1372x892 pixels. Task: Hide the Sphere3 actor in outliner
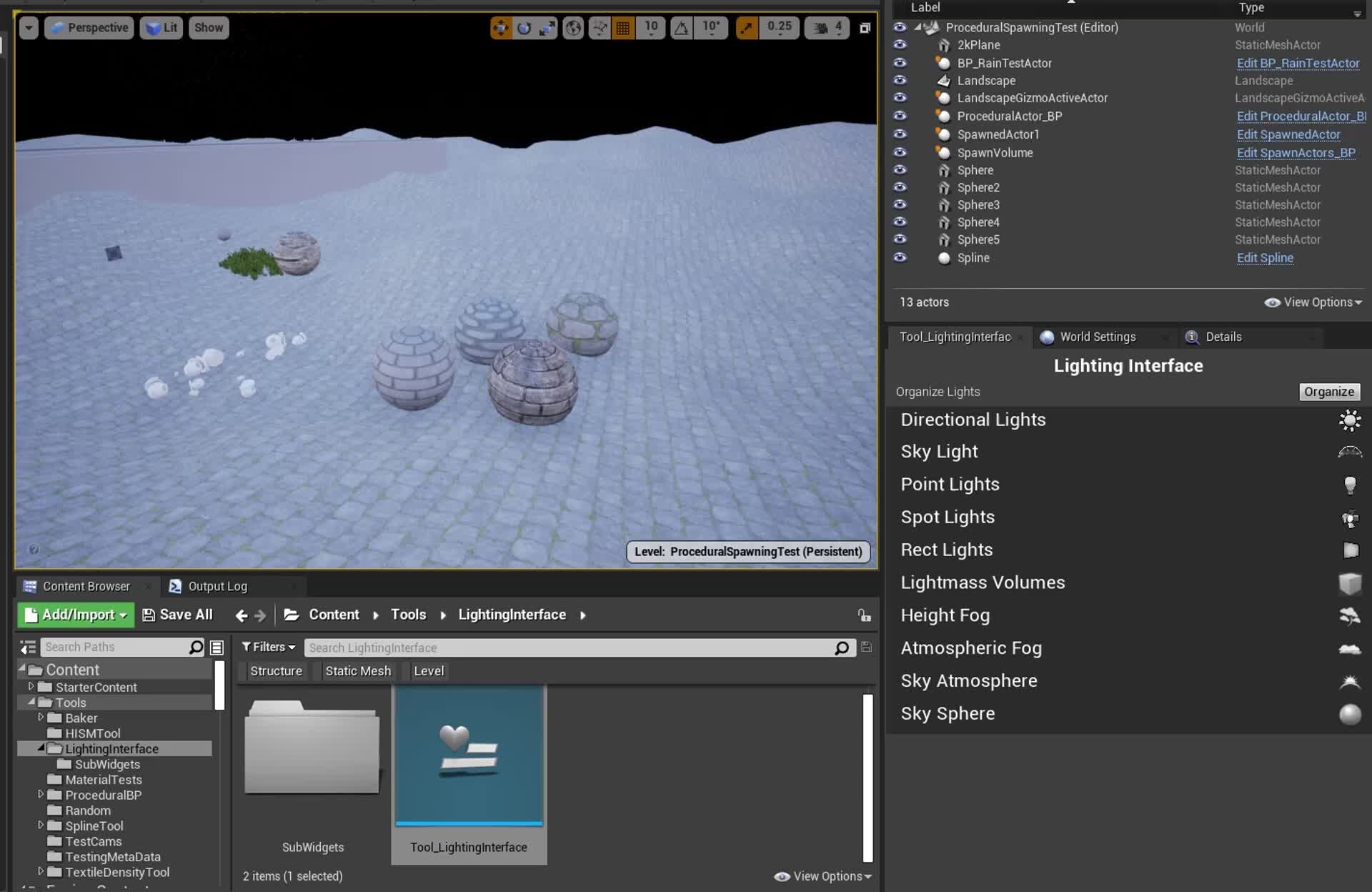[x=900, y=205]
